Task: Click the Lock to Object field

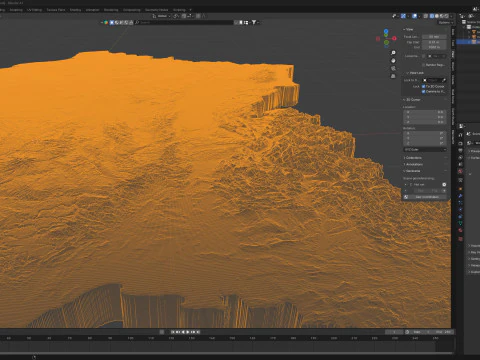Action: pyautogui.click(x=434, y=80)
